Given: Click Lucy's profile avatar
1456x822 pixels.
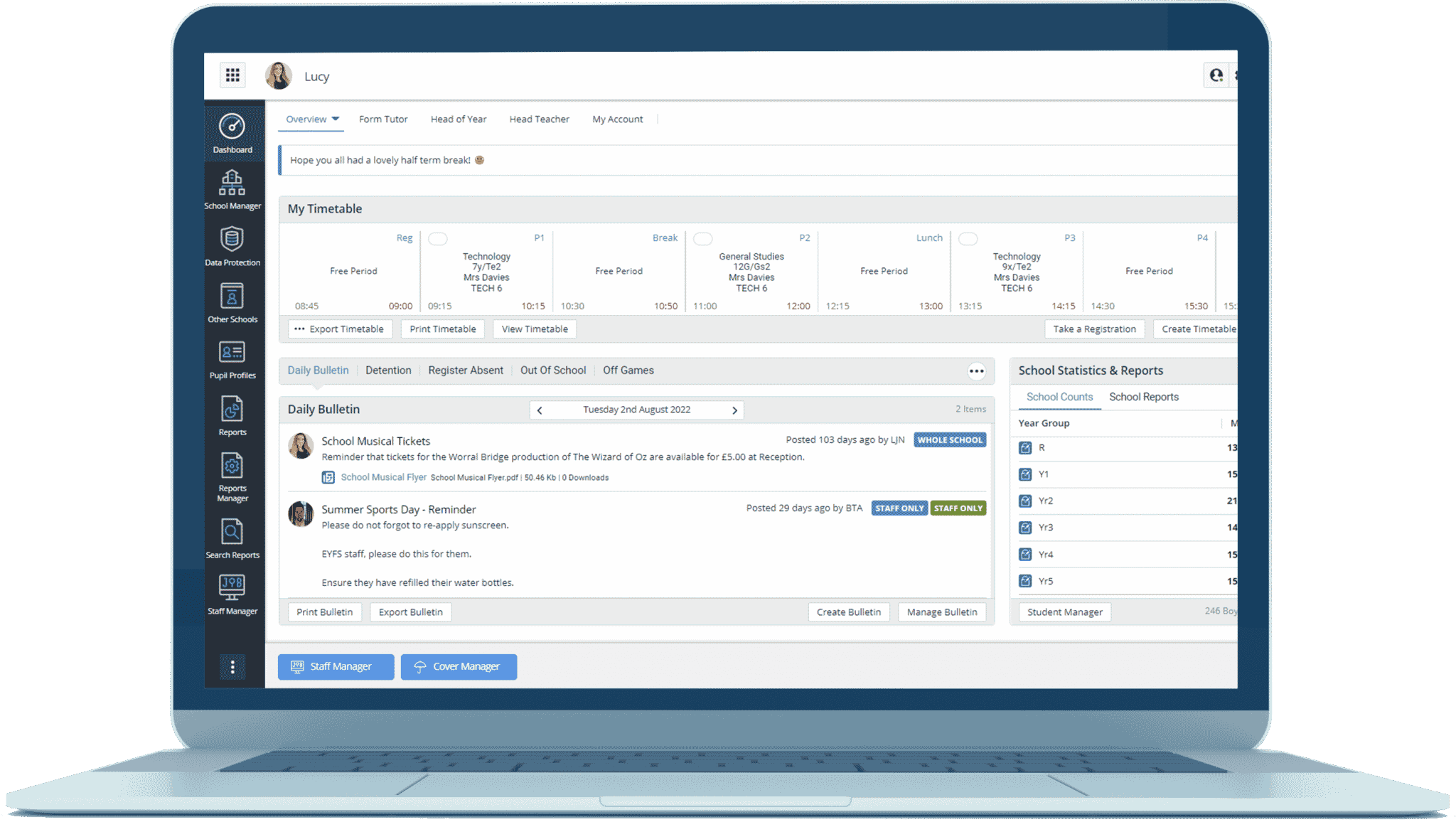Looking at the screenshot, I should (x=279, y=75).
